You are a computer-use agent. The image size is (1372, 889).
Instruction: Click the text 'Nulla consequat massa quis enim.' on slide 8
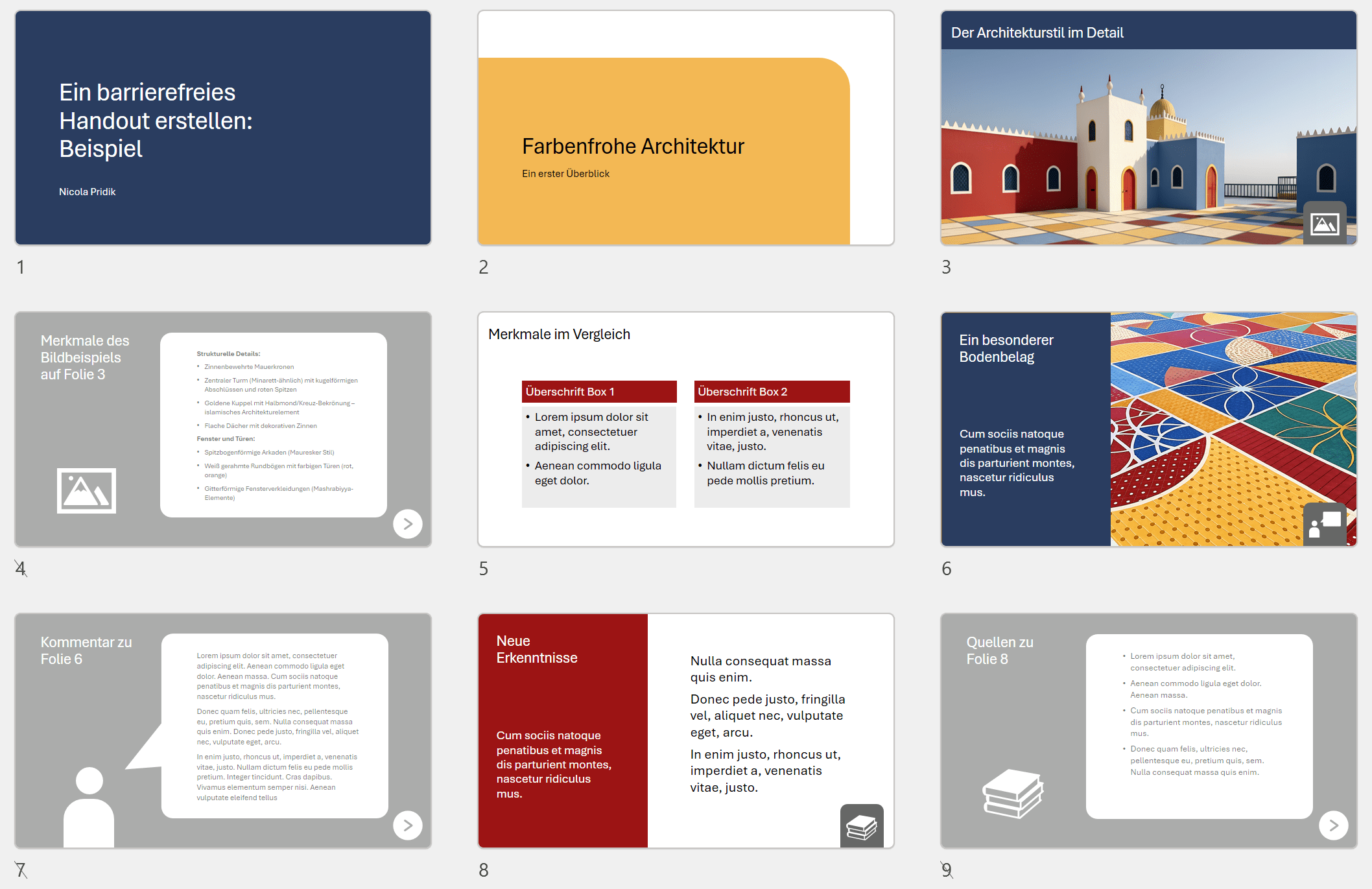[761, 669]
